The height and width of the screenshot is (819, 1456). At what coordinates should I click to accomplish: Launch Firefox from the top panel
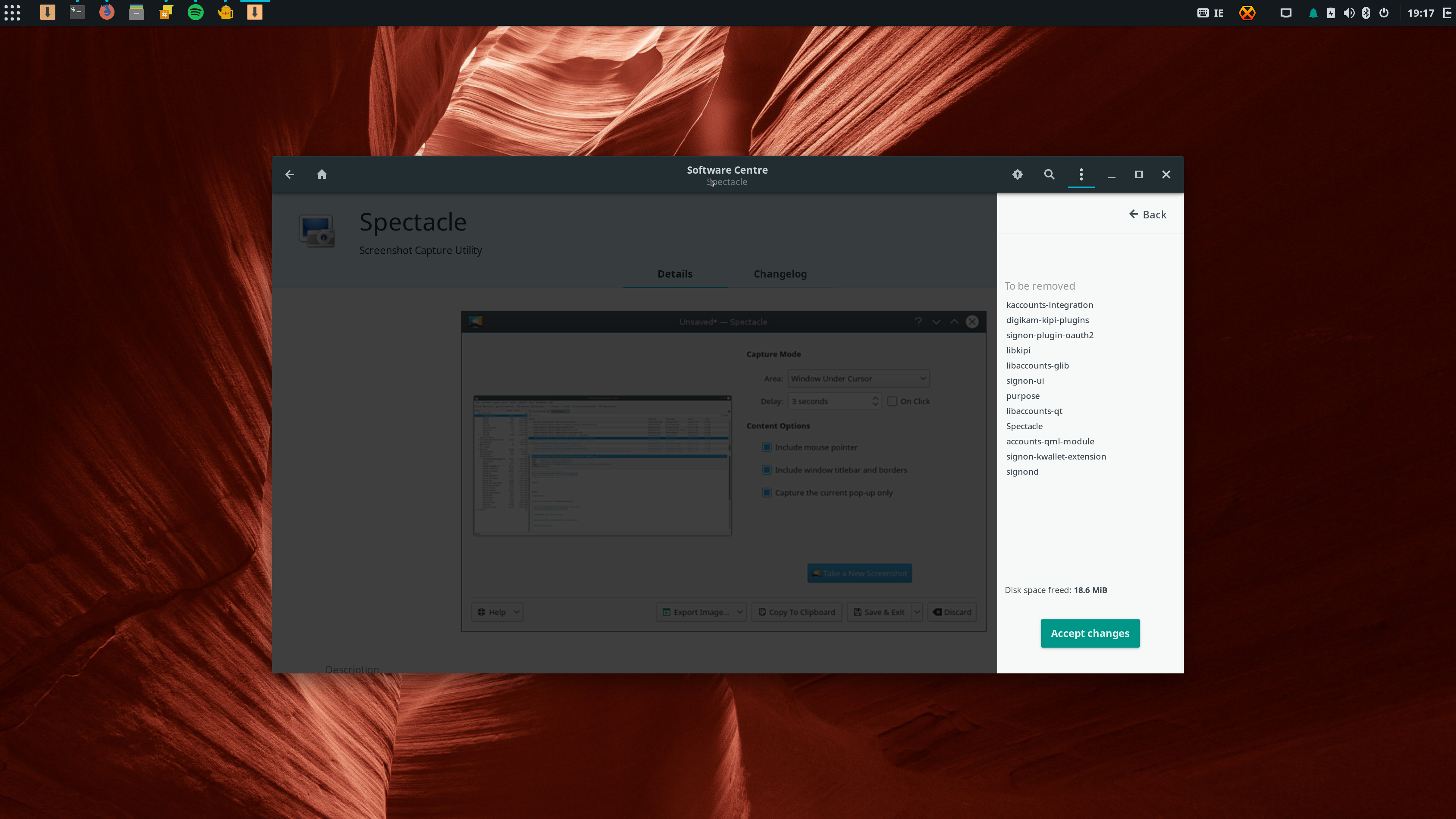point(106,13)
